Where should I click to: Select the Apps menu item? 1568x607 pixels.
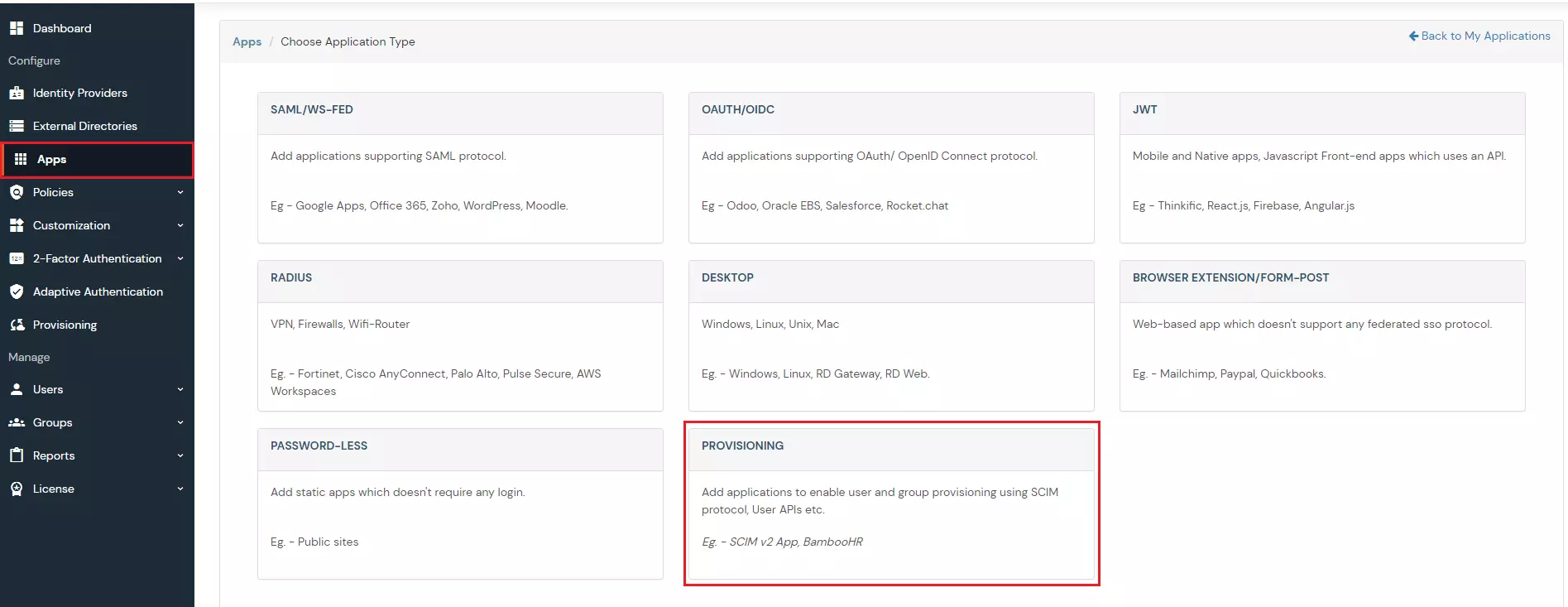[x=98, y=160]
